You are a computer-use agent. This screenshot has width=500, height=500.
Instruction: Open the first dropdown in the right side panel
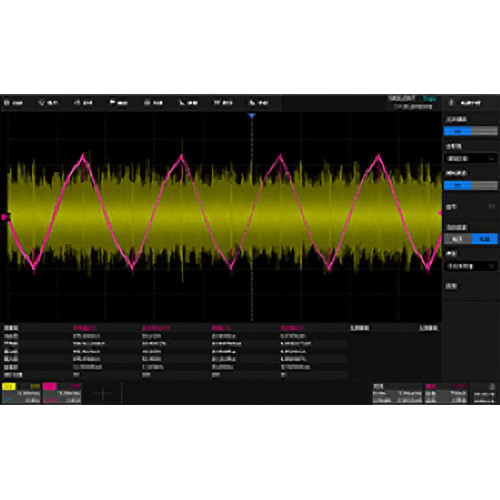pyautogui.click(x=470, y=159)
